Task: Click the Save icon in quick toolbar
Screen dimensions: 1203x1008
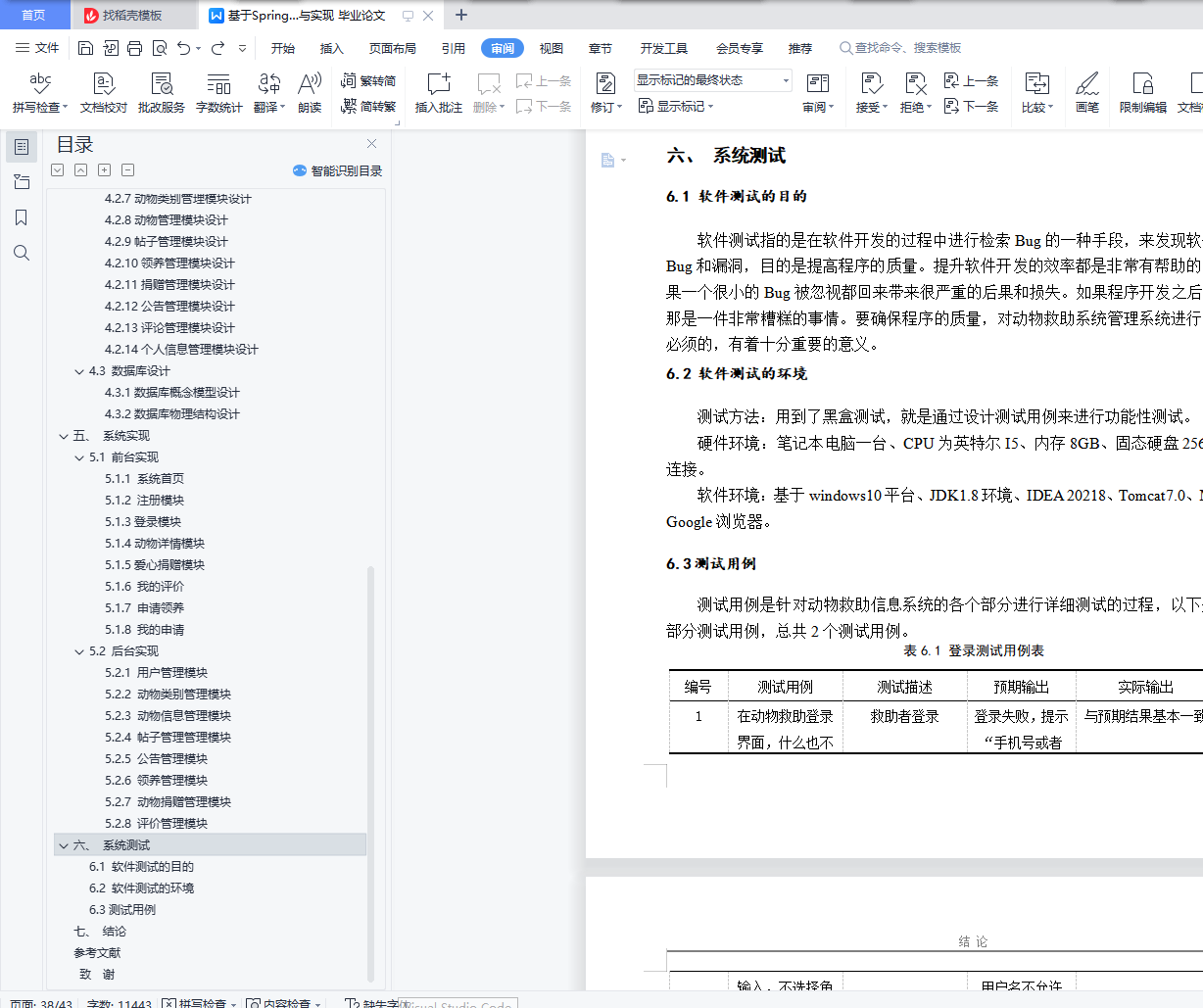Action: point(85,48)
